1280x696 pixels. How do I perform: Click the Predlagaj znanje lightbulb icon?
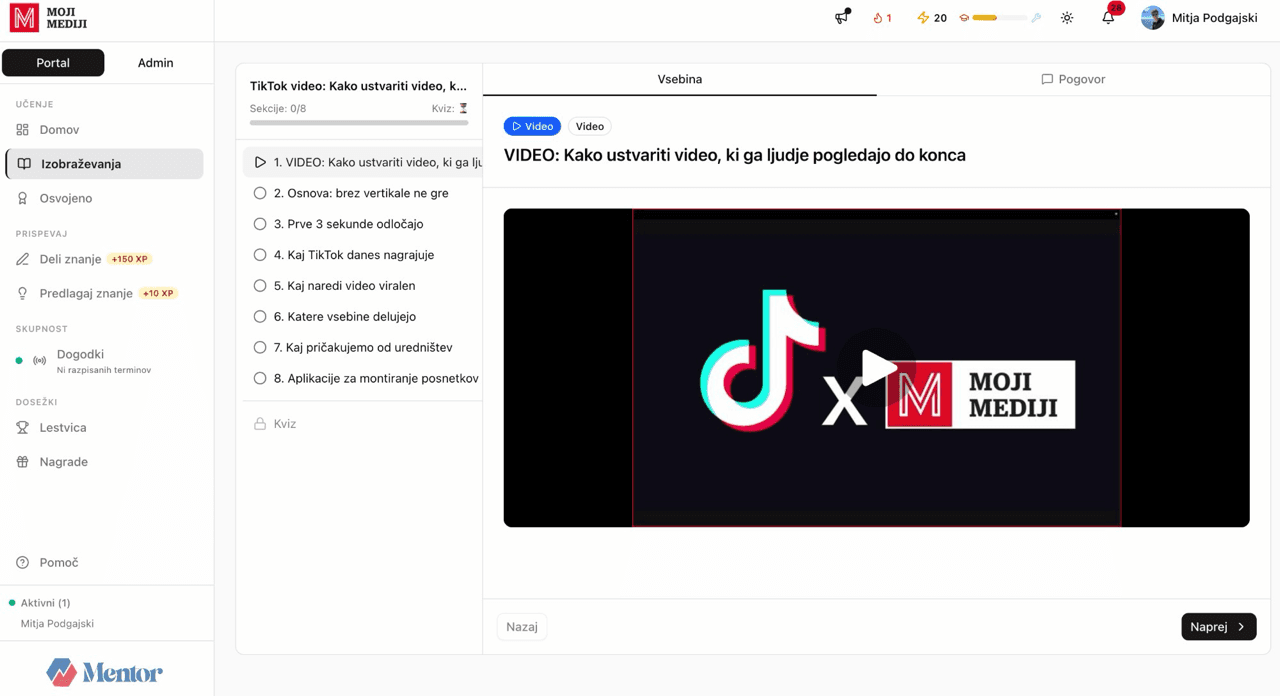click(x=23, y=294)
